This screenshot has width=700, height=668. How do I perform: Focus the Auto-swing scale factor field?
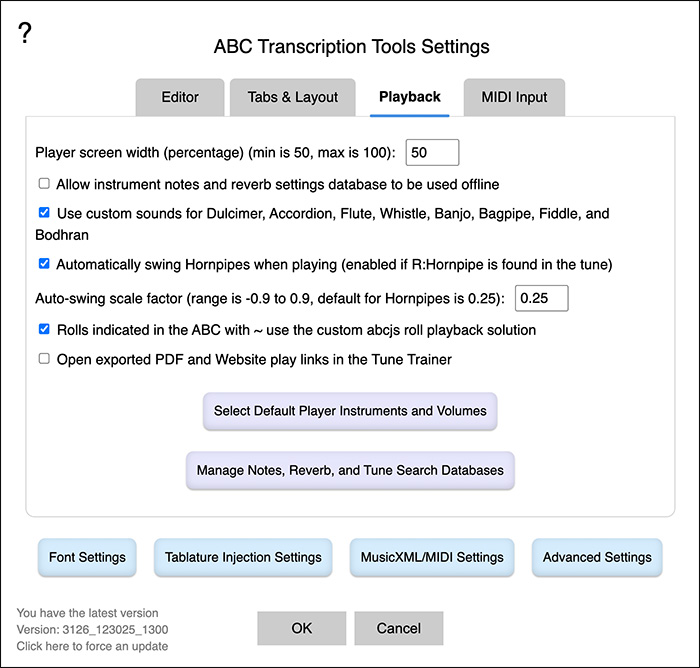pyautogui.click(x=542, y=298)
